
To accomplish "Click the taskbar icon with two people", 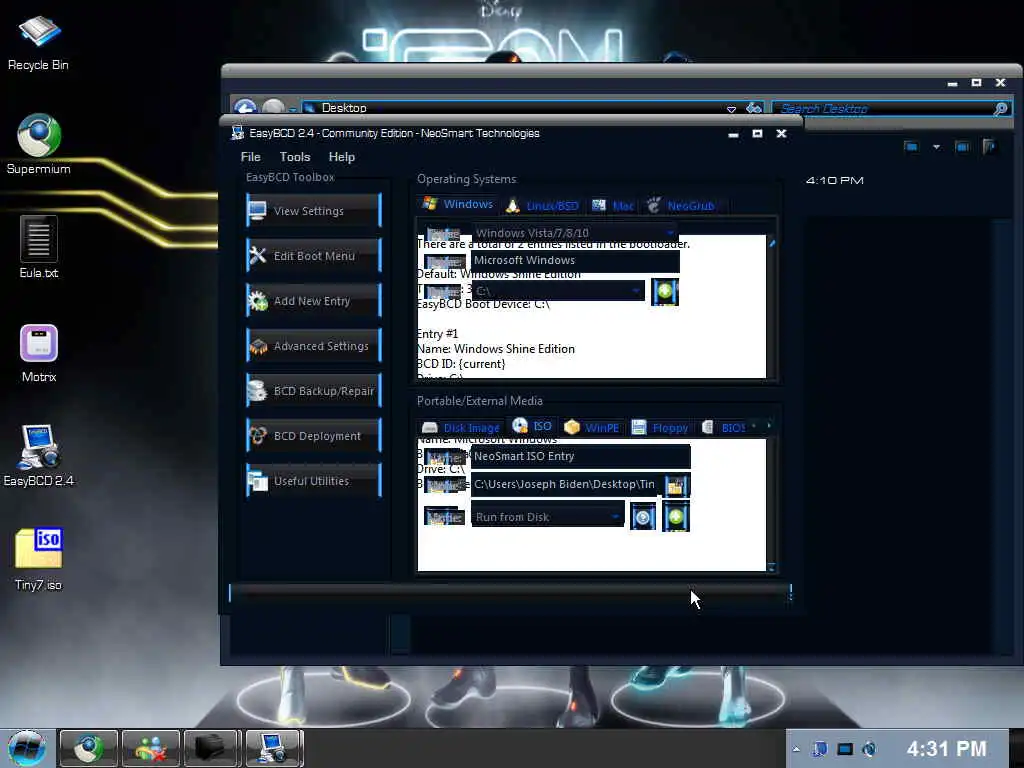I will click(x=150, y=748).
